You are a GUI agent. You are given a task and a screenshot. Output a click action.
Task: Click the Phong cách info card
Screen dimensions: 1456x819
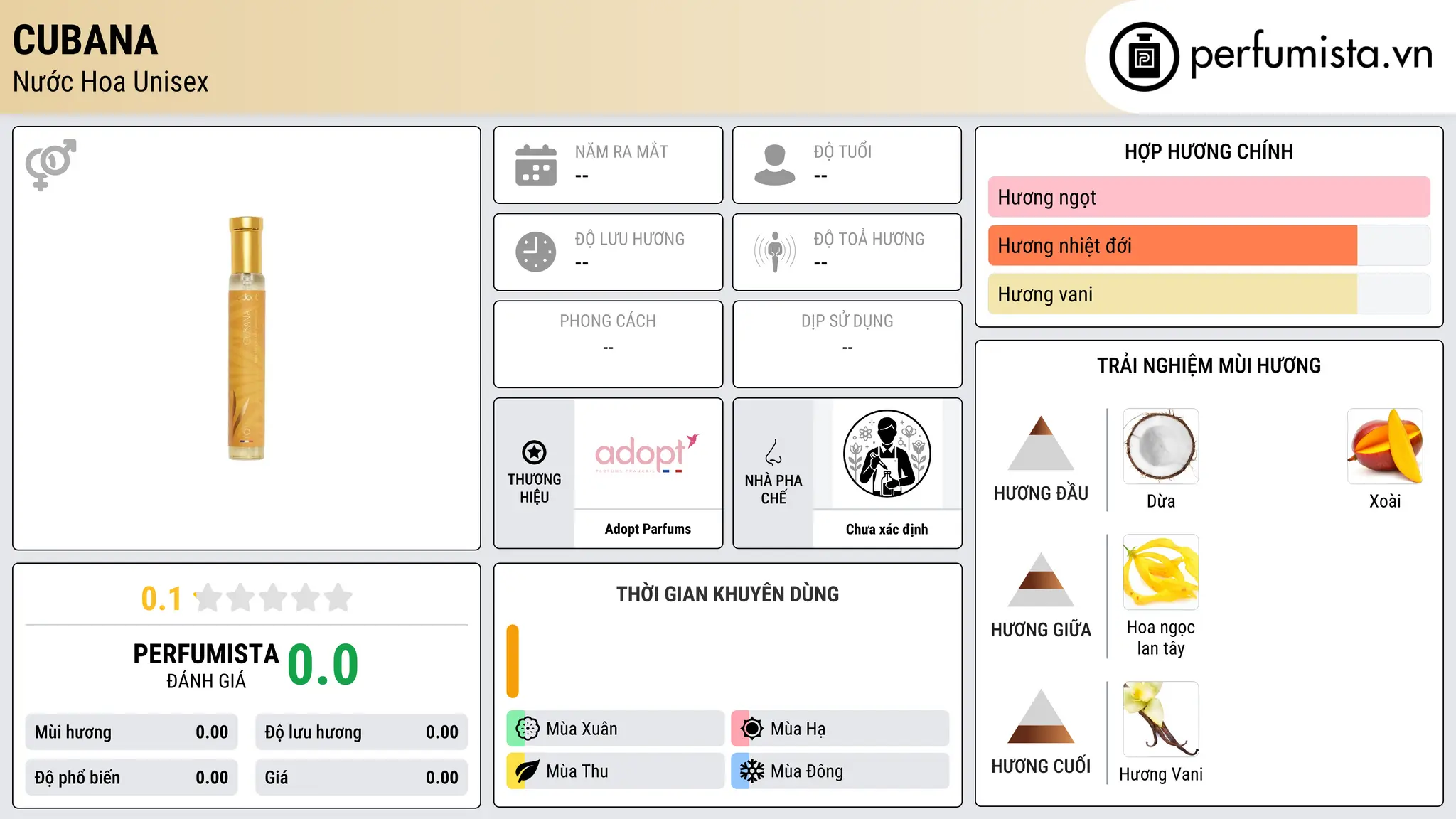click(x=608, y=344)
